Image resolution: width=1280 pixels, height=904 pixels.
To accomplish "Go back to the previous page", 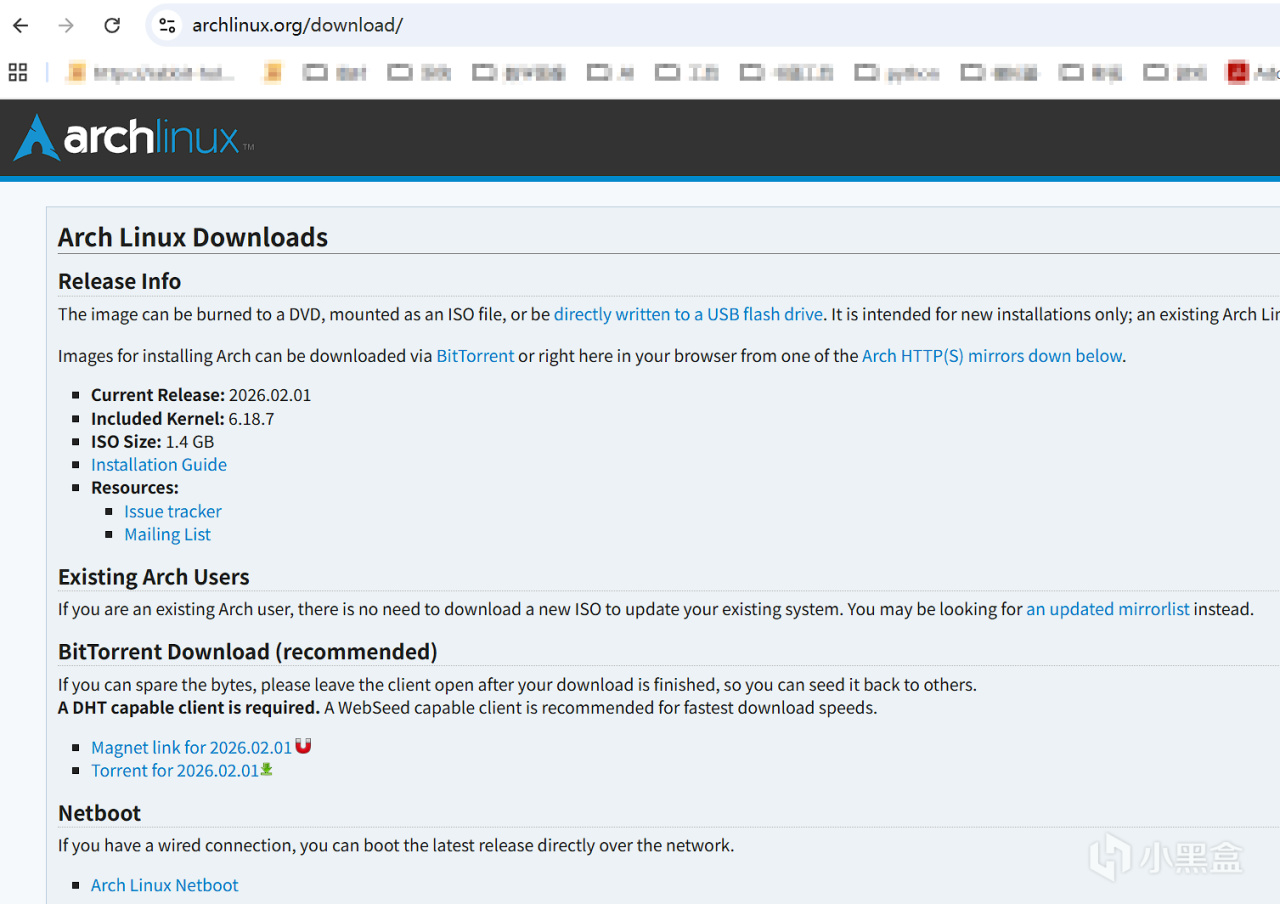I will (x=21, y=26).
